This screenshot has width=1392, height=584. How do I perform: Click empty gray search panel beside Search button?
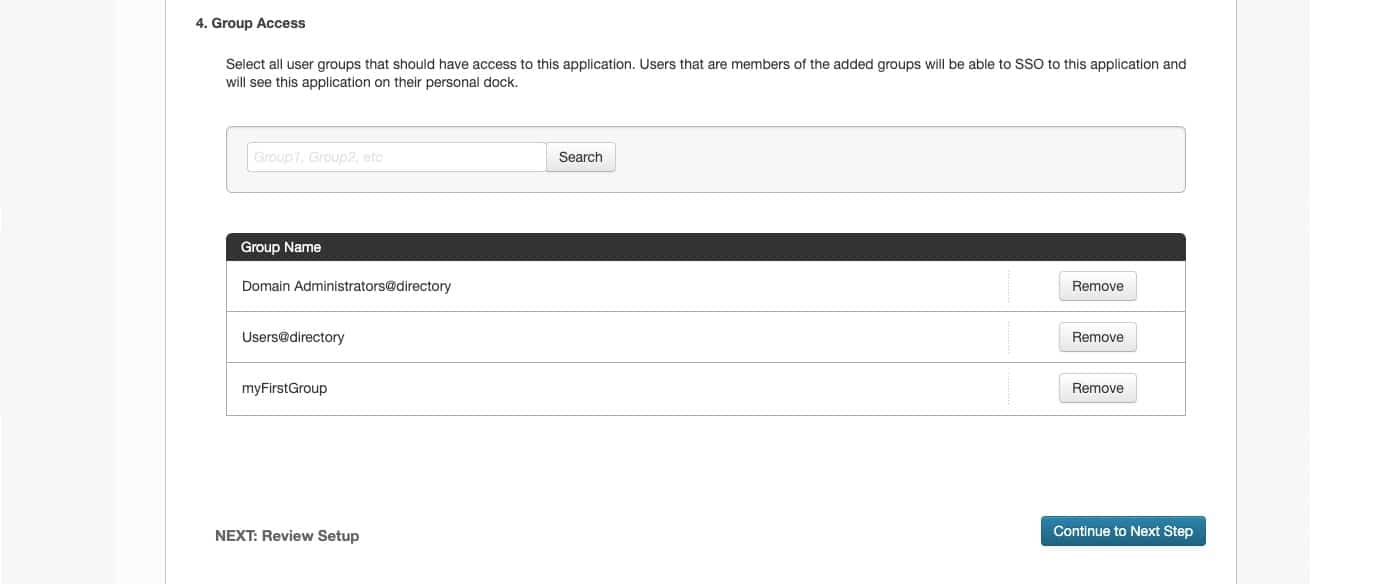coord(900,158)
